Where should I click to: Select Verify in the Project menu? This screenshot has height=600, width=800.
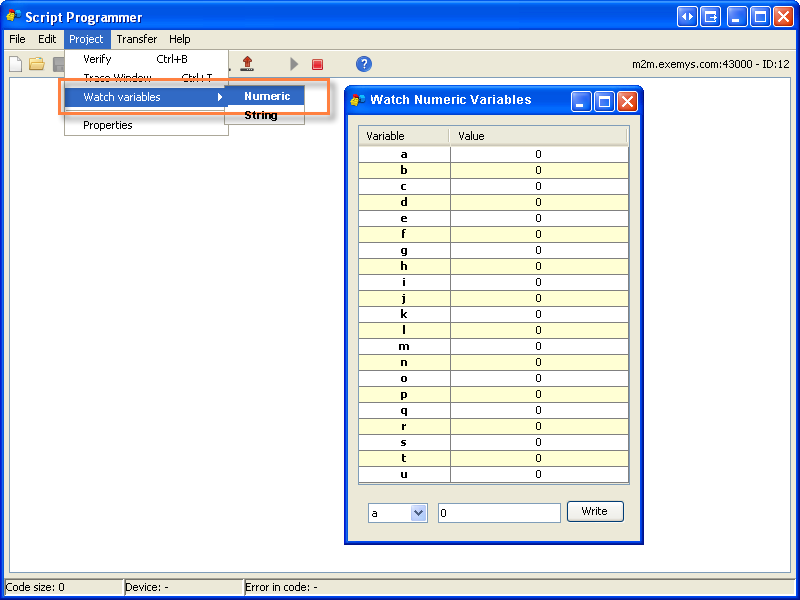pos(97,59)
